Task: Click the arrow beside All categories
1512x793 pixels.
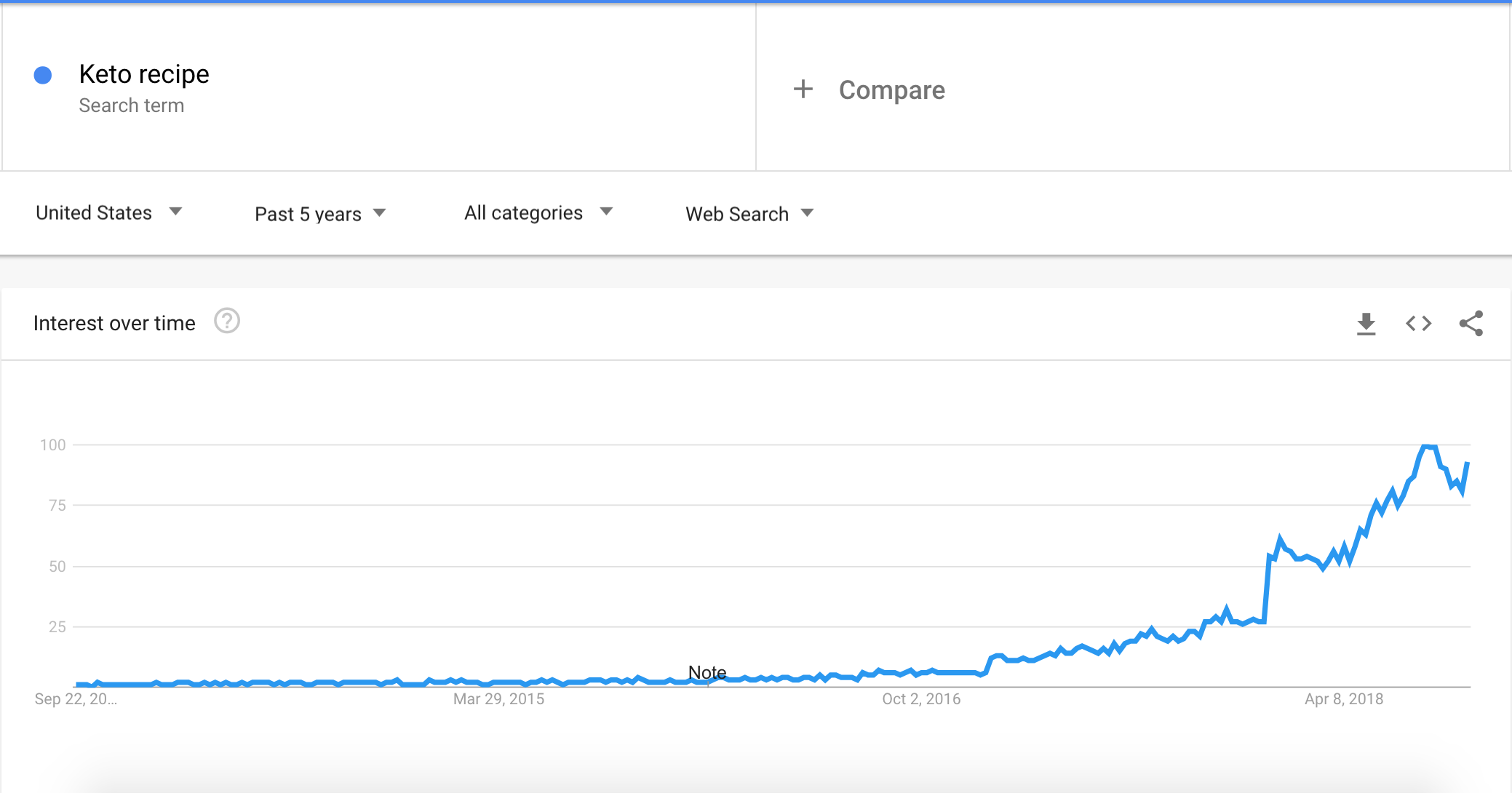Action: pyautogui.click(x=606, y=212)
